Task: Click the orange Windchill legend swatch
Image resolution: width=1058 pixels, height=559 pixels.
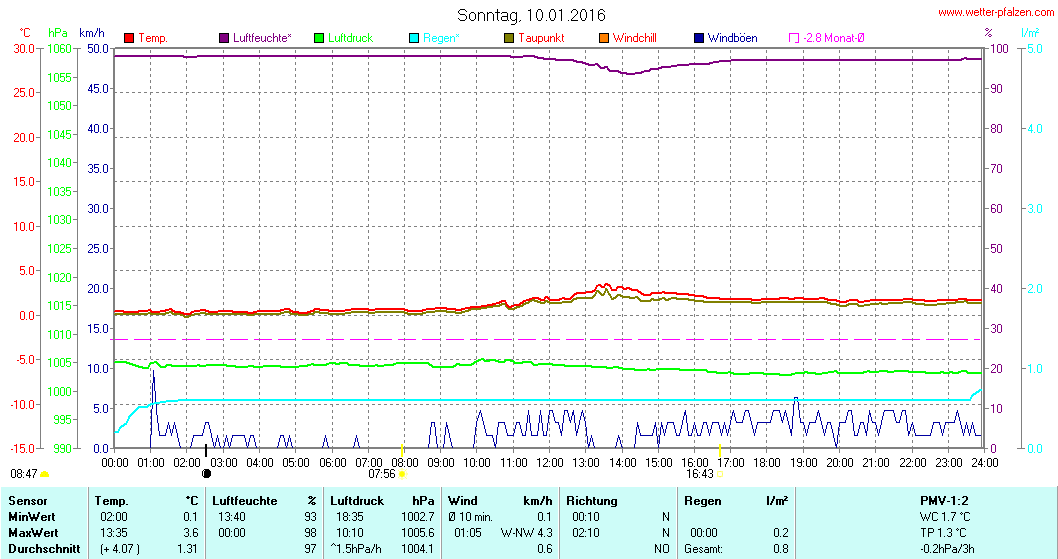Action: tap(604, 38)
